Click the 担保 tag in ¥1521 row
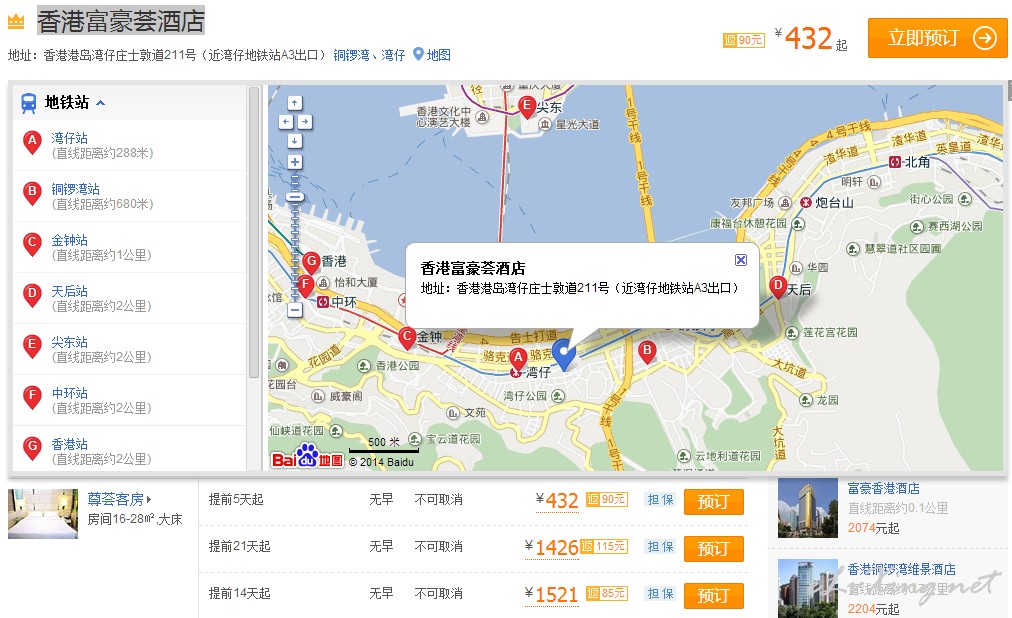Screen dimensions: 1012x618 660,593
